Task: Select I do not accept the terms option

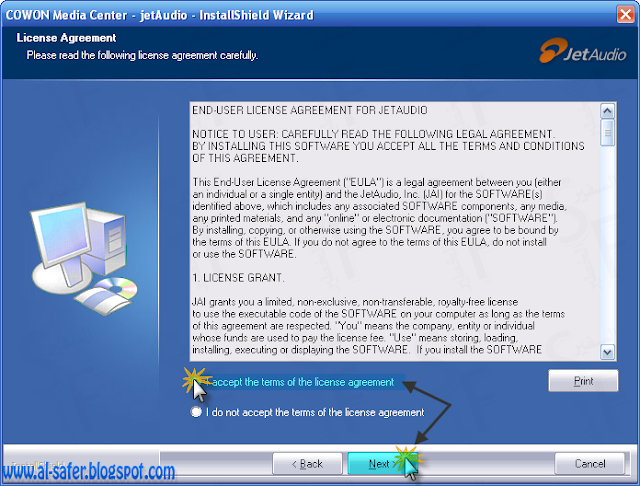Action: [x=196, y=412]
